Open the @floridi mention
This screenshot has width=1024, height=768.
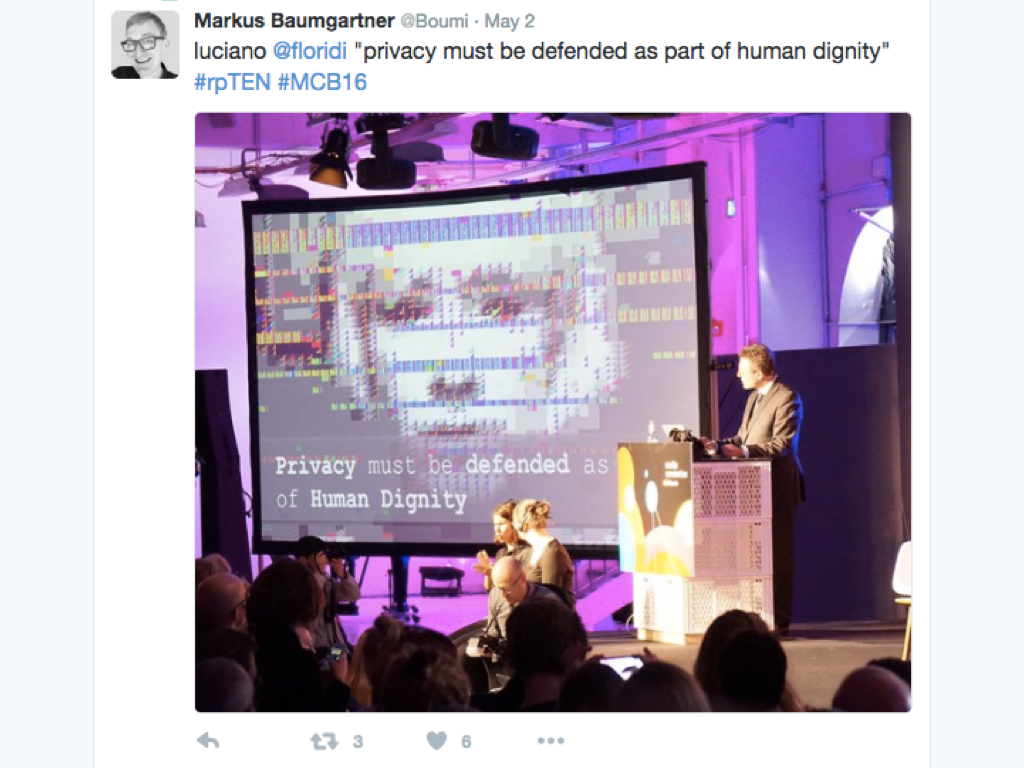pyautogui.click(x=310, y=51)
